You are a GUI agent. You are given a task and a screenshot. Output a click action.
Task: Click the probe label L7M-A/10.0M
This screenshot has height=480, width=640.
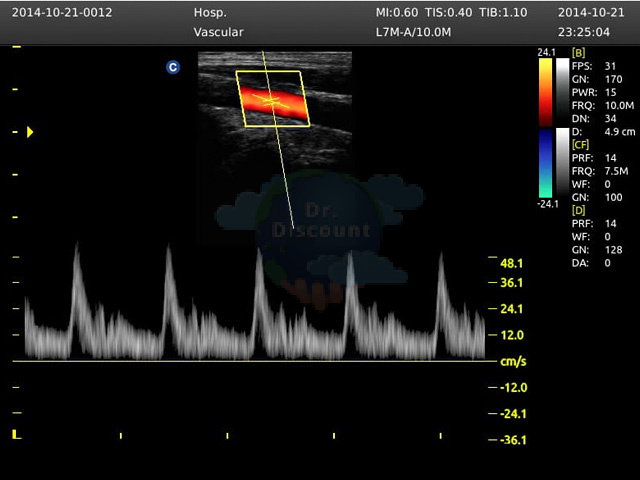pyautogui.click(x=413, y=32)
